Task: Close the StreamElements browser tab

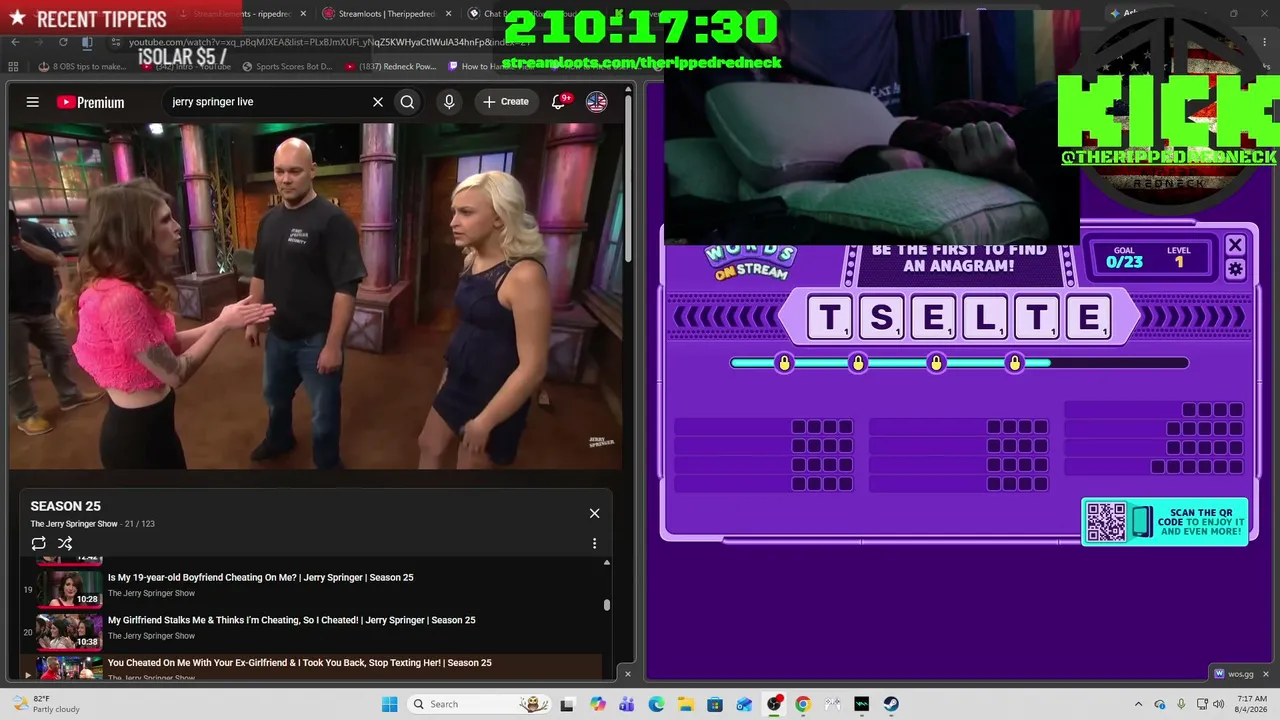Action: (x=303, y=14)
